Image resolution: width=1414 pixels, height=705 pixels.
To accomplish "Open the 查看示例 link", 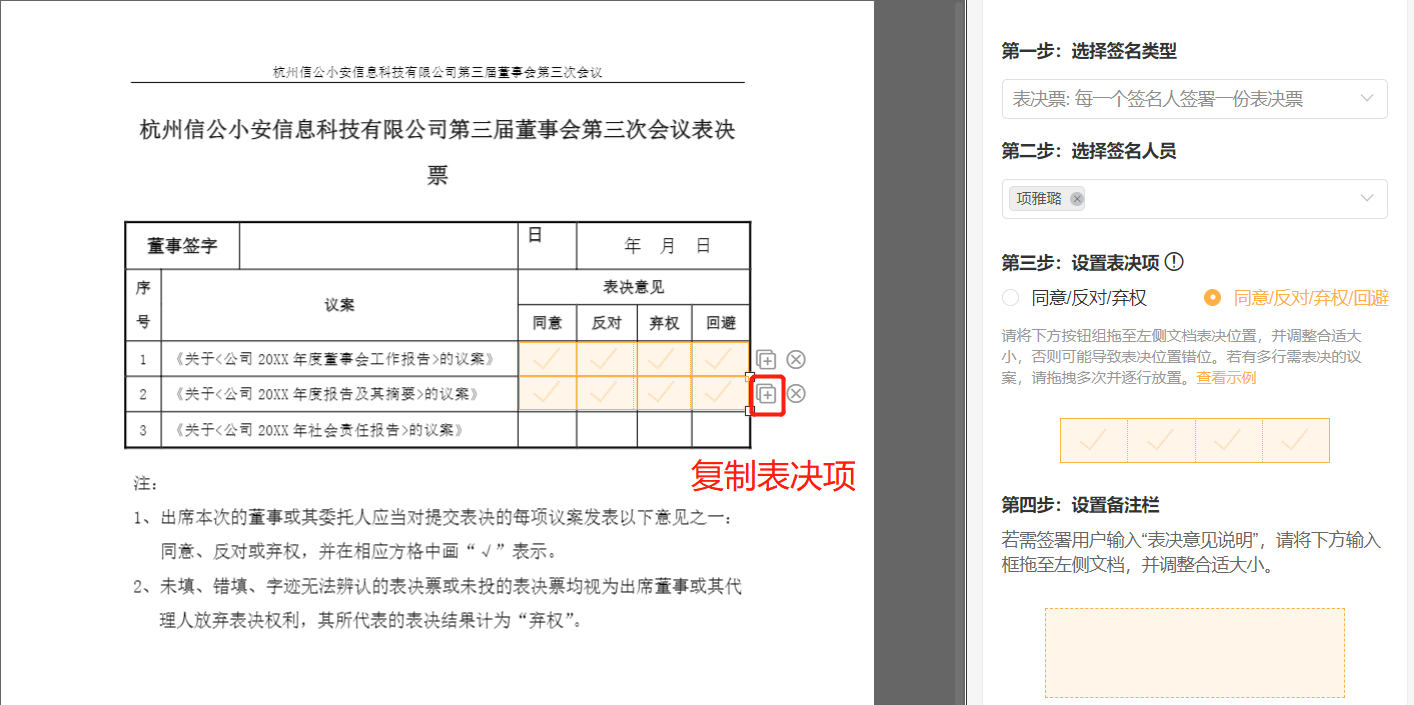I will tap(1226, 378).
